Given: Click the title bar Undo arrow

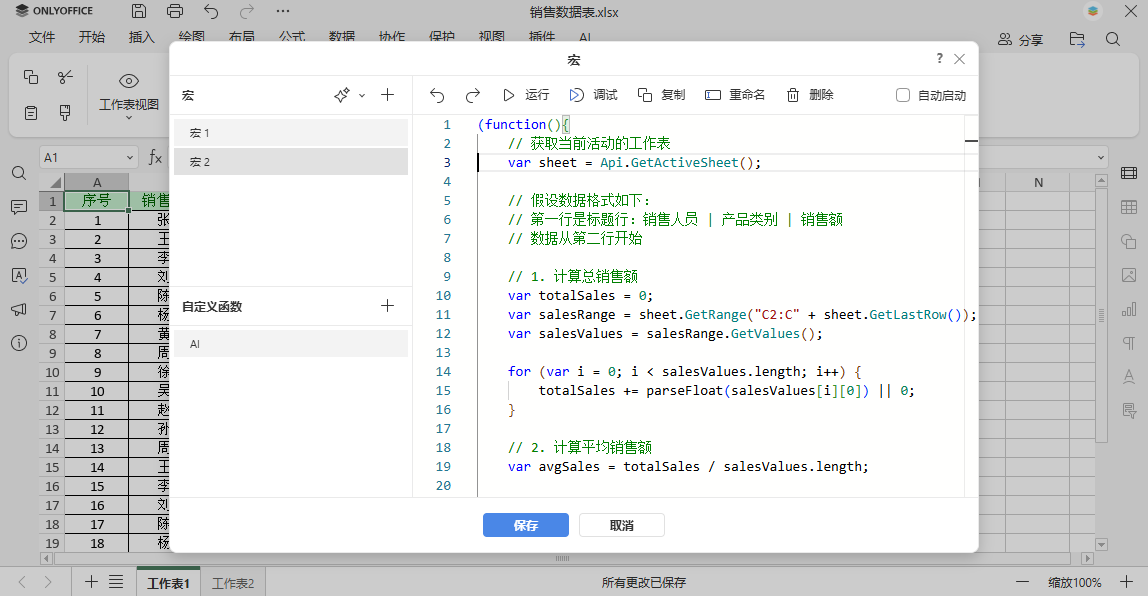Looking at the screenshot, I should pos(211,11).
